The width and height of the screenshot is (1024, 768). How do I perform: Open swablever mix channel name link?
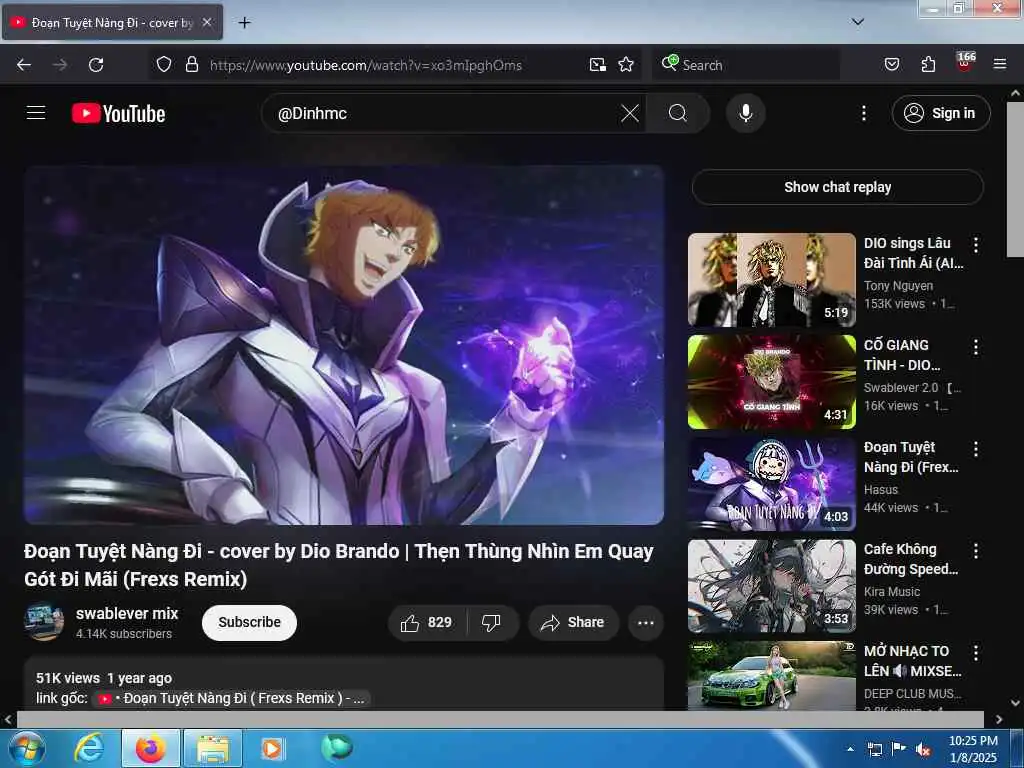[127, 613]
